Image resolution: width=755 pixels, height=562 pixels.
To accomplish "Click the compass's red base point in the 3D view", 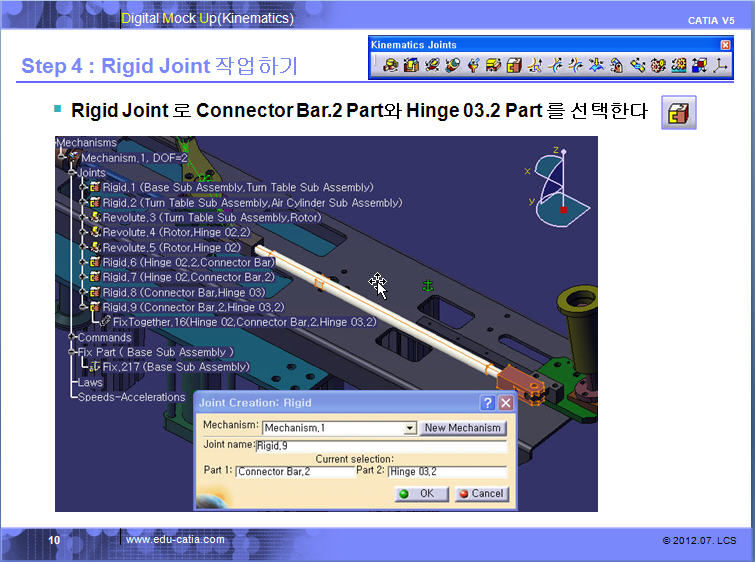I will point(563,209).
